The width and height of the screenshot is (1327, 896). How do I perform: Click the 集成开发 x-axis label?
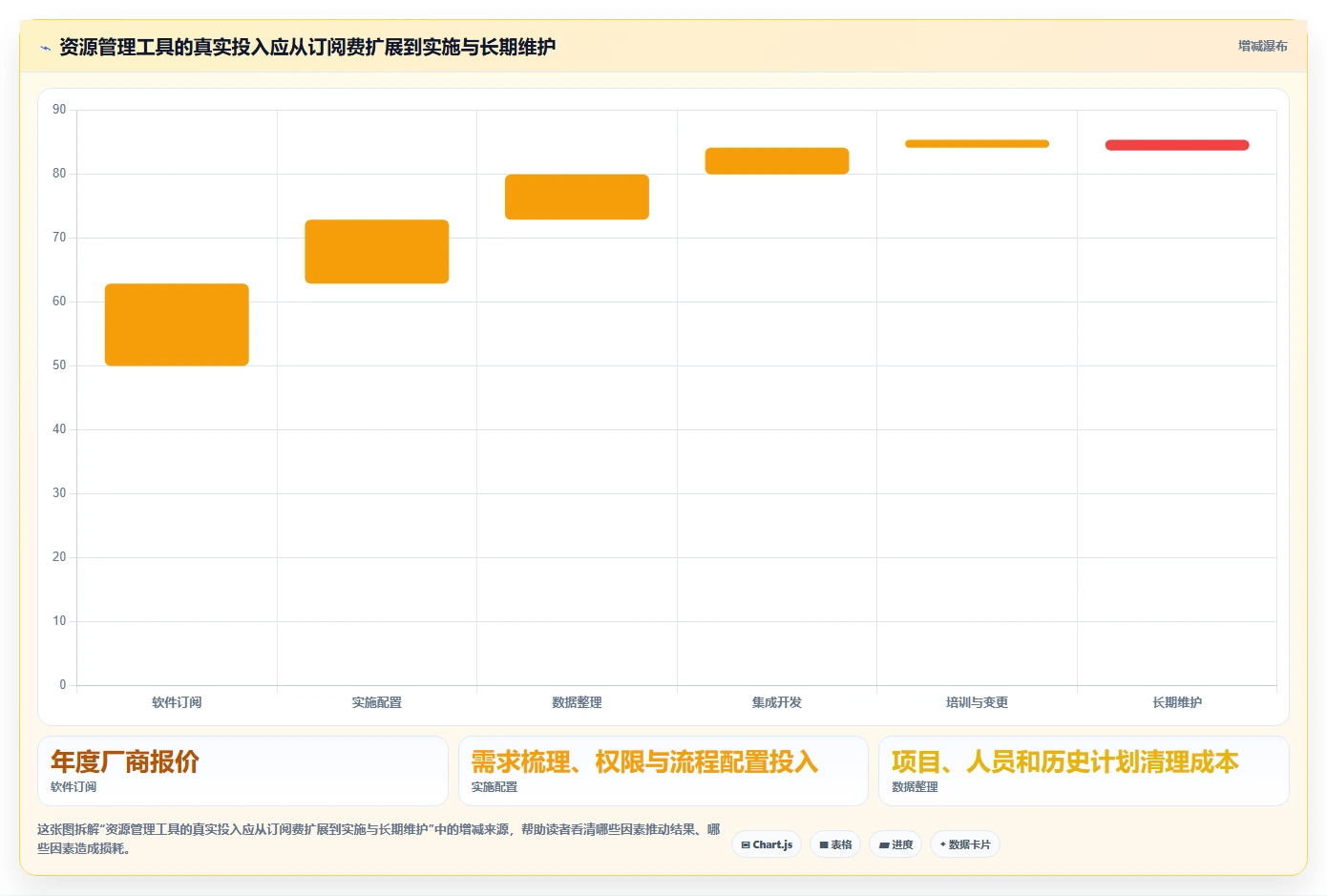coord(777,702)
